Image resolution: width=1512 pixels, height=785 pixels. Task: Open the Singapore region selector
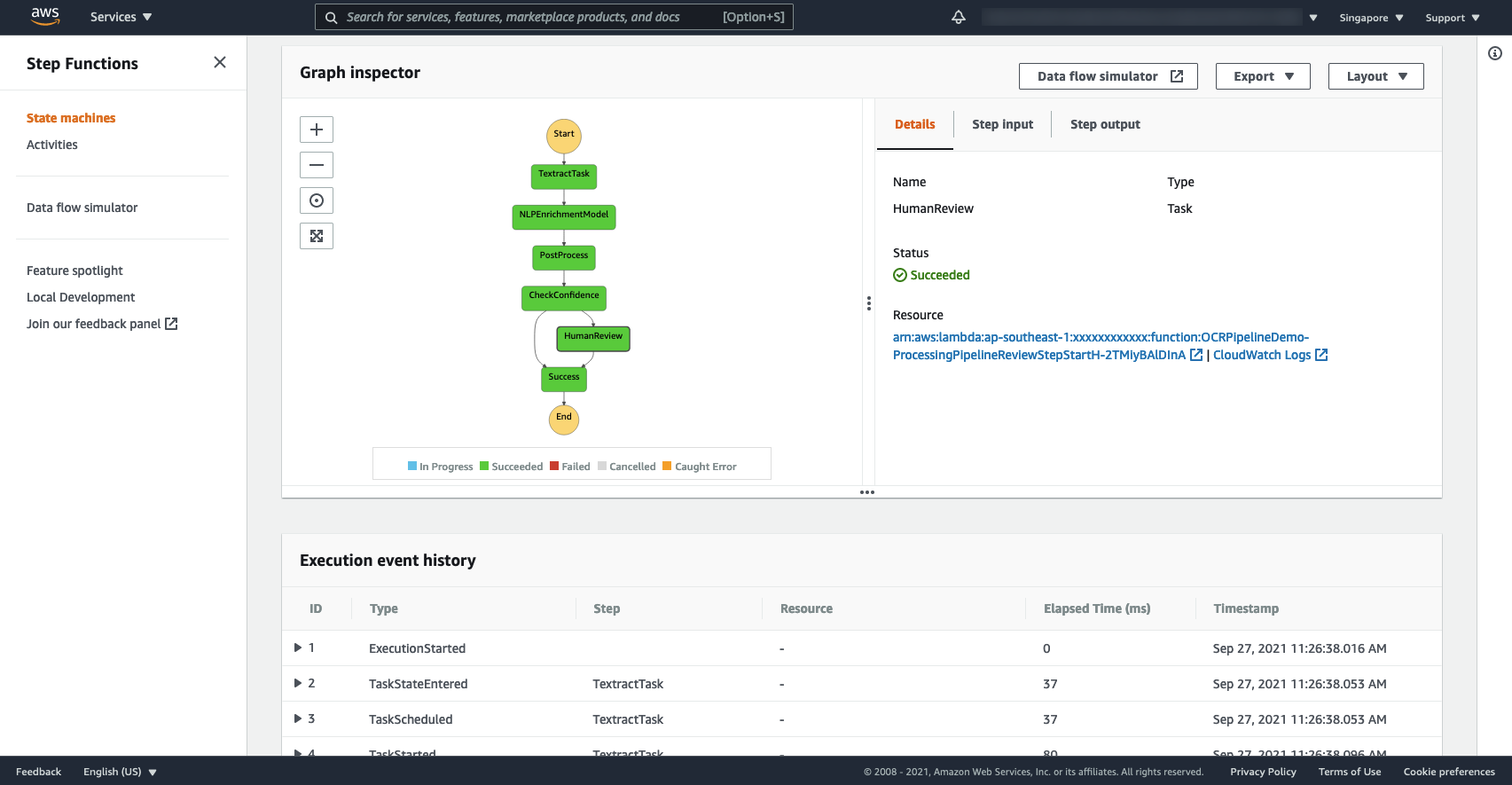1371,17
